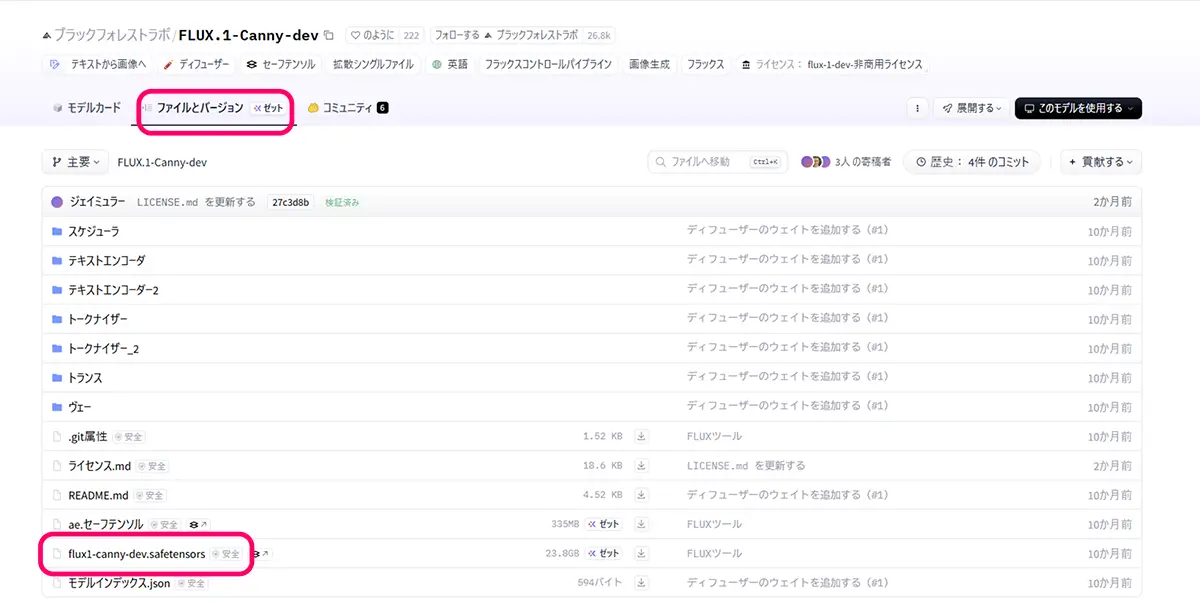
Task: Open 歴史: 4件のコミット history
Action: (972, 162)
